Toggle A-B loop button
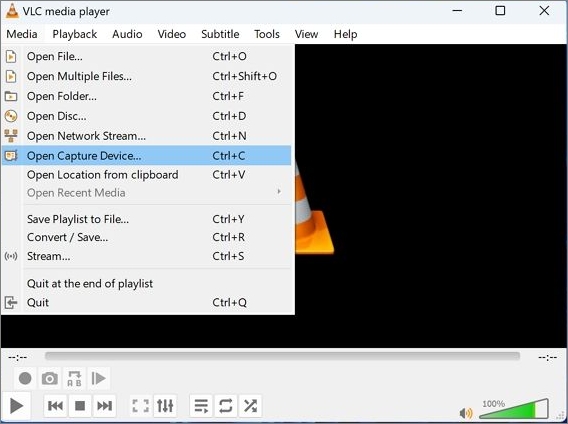568x424 pixels. [74, 378]
